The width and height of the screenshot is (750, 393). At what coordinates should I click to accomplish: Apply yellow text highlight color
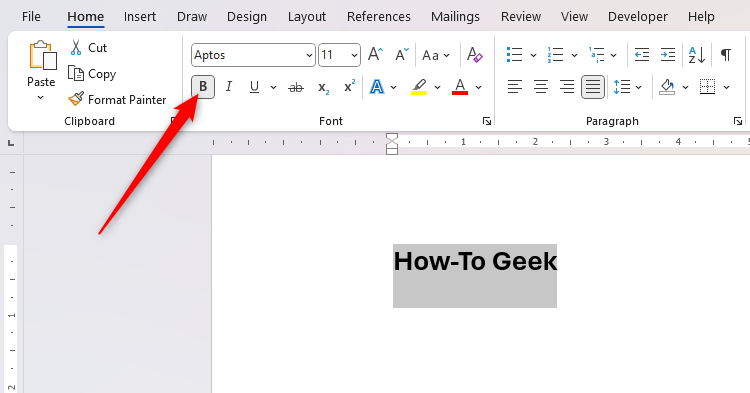(419, 87)
